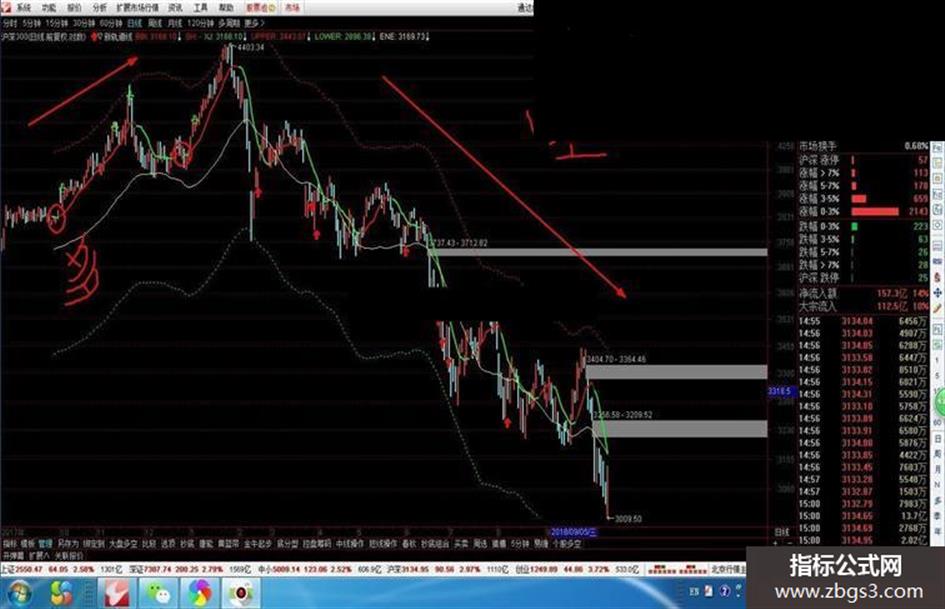
Task: Switch to the 30分钟 period tab
Action: point(84,24)
